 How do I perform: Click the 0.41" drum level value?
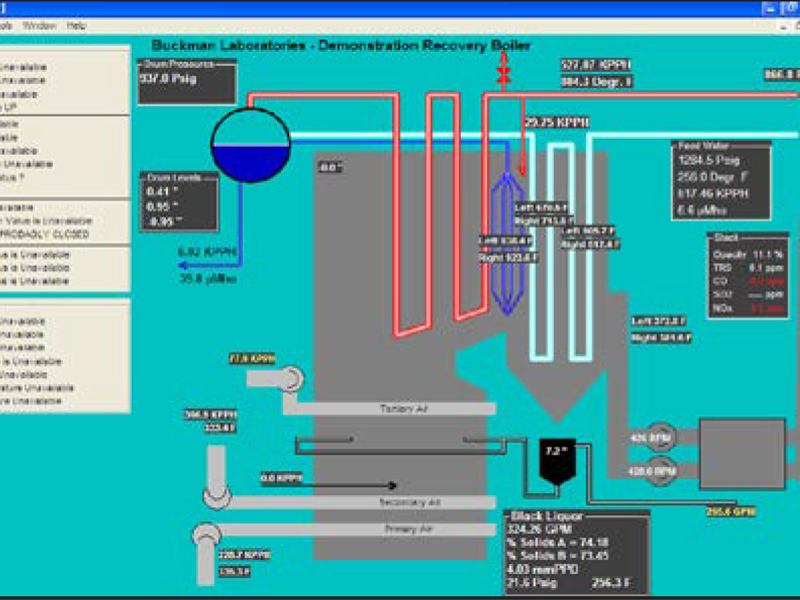[162, 191]
